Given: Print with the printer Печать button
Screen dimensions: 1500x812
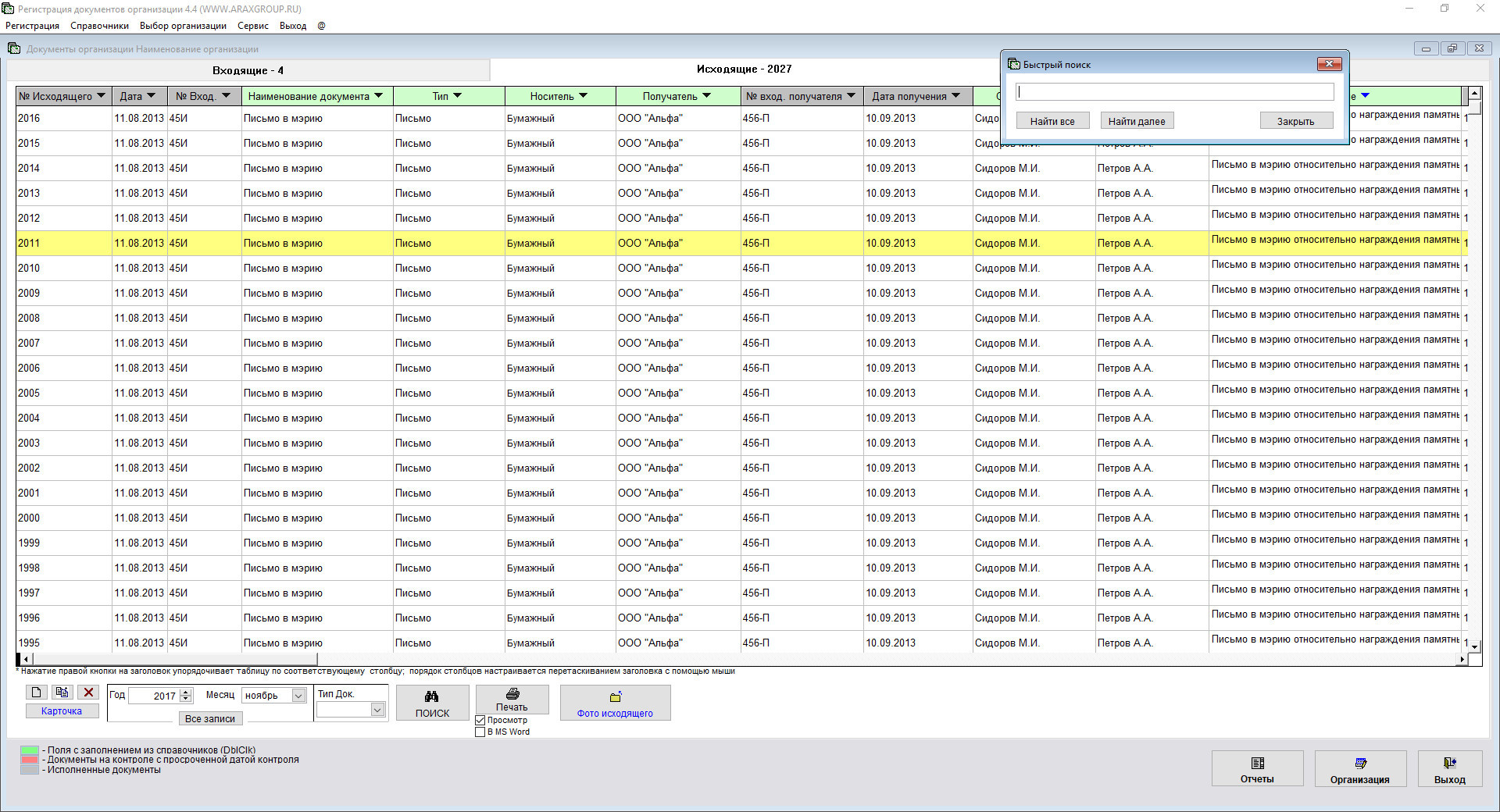Looking at the screenshot, I should point(512,700).
